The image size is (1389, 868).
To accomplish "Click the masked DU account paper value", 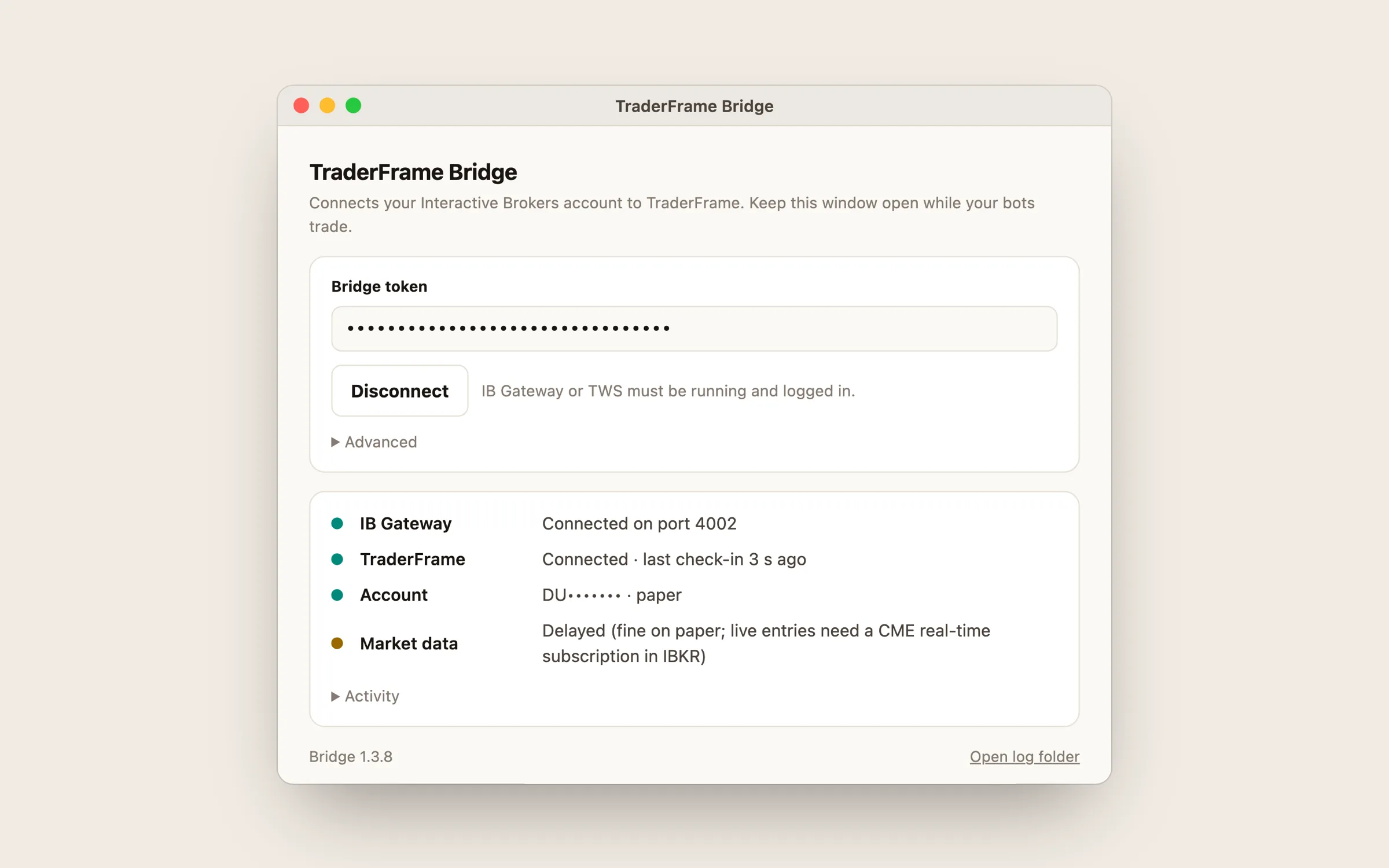I will [x=612, y=595].
